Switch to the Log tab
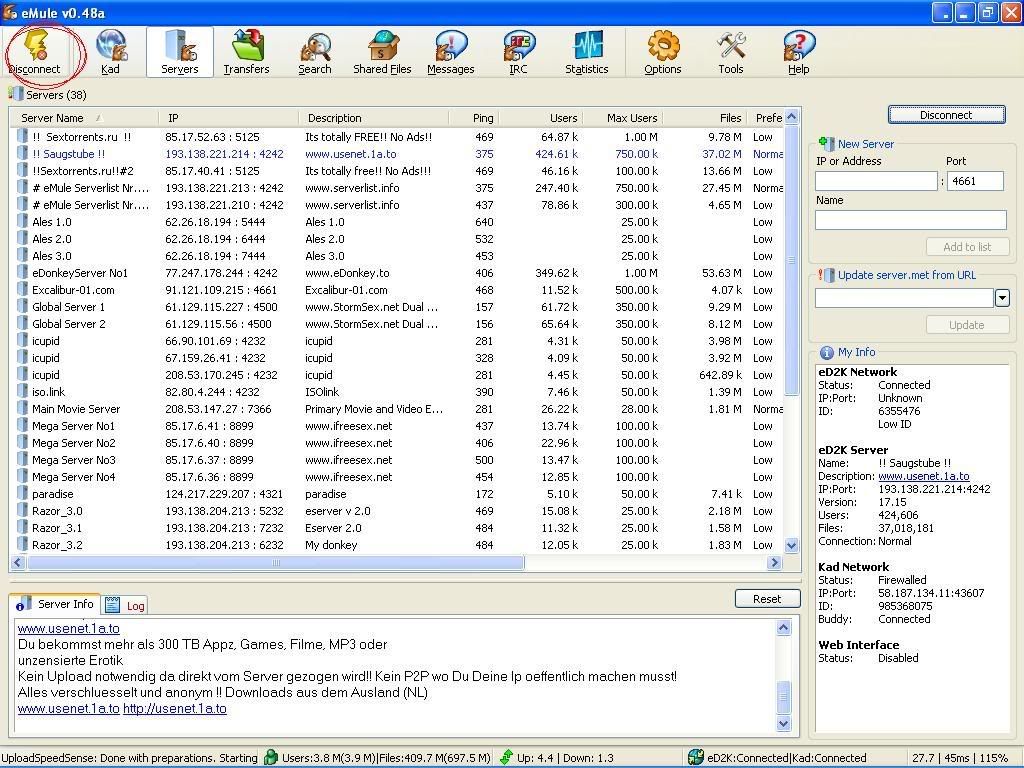The width and height of the screenshot is (1024, 768). click(x=126, y=605)
